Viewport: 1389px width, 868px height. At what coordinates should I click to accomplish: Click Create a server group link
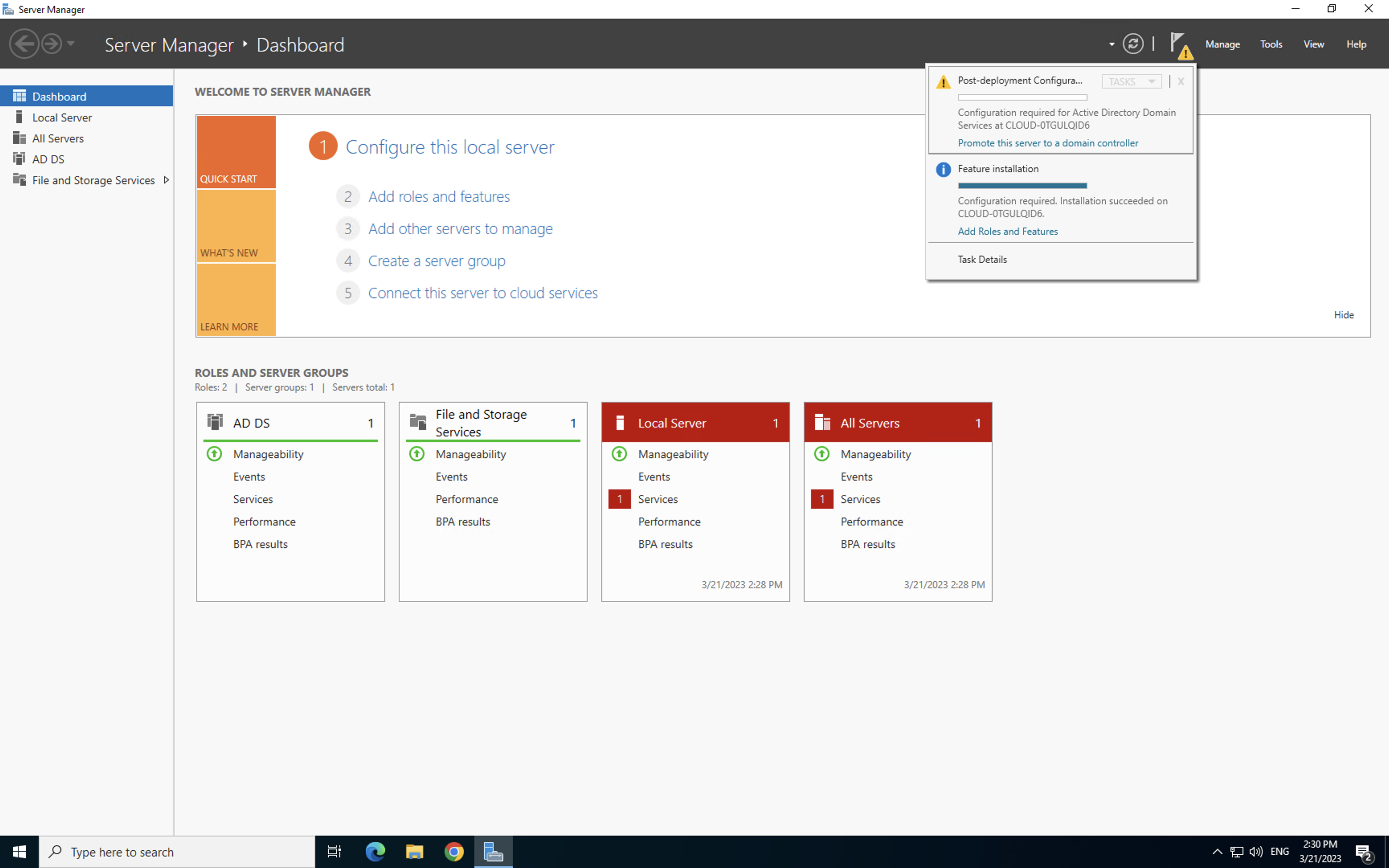tap(436, 261)
